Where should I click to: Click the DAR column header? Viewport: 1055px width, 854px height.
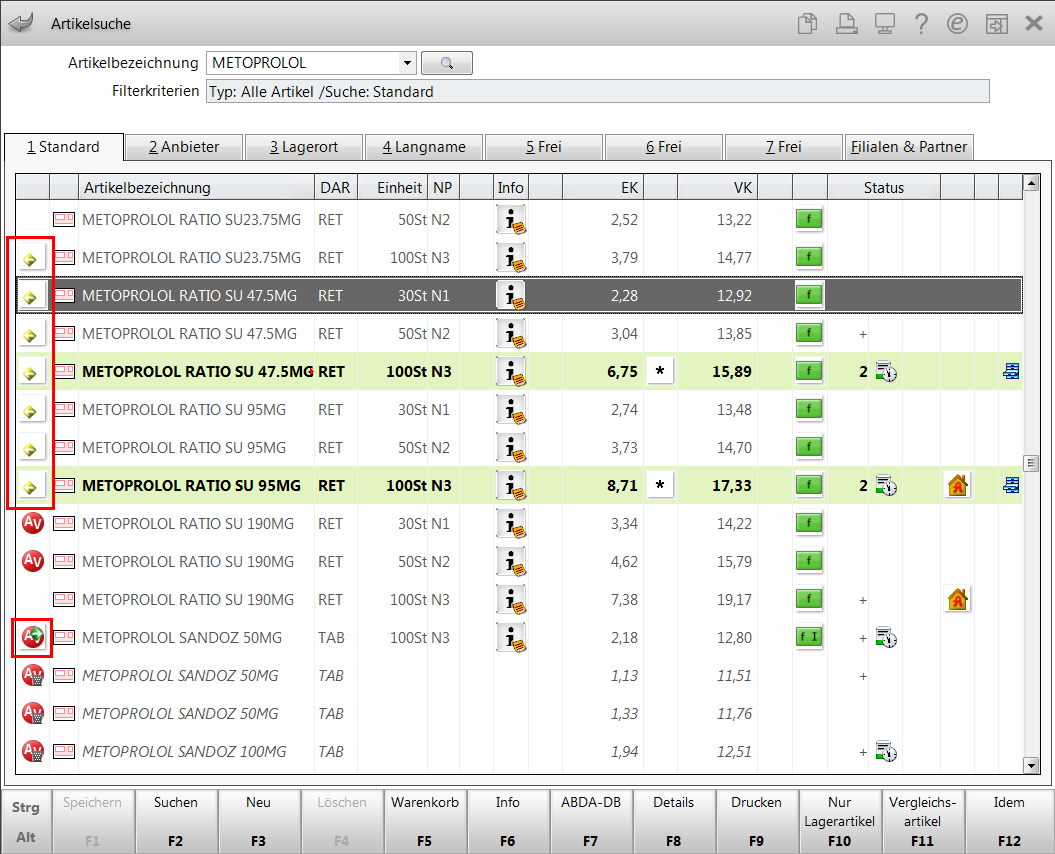point(336,188)
